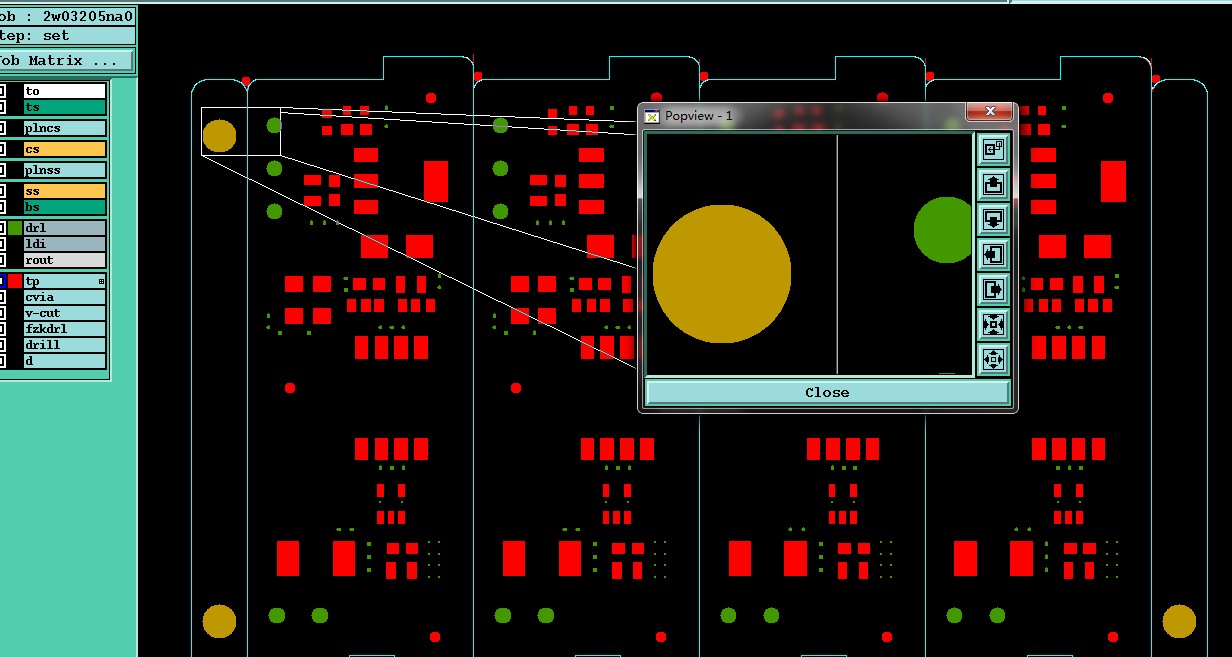Pan the Popview right with the right-arrow icon
The image size is (1232, 657).
(x=993, y=290)
